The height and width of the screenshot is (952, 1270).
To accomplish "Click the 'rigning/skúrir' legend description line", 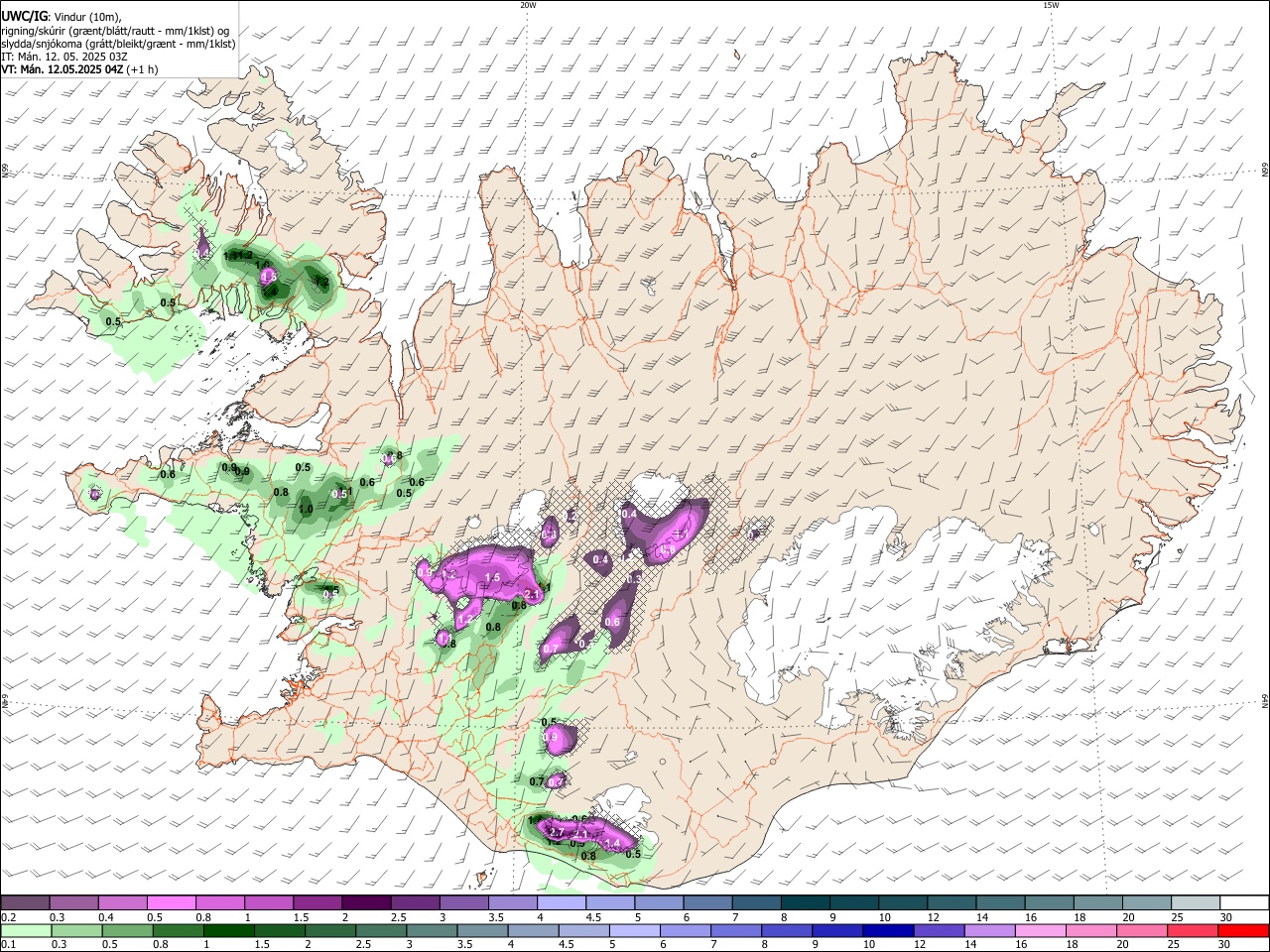I will [115, 31].
